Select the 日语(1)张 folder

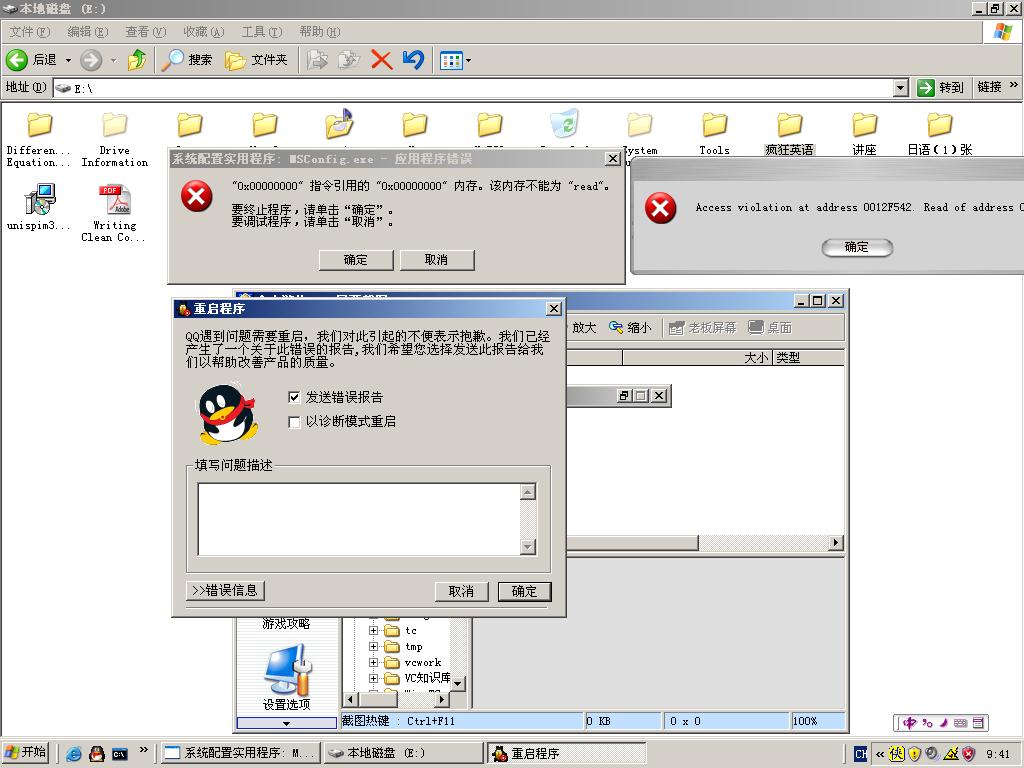[x=940, y=133]
